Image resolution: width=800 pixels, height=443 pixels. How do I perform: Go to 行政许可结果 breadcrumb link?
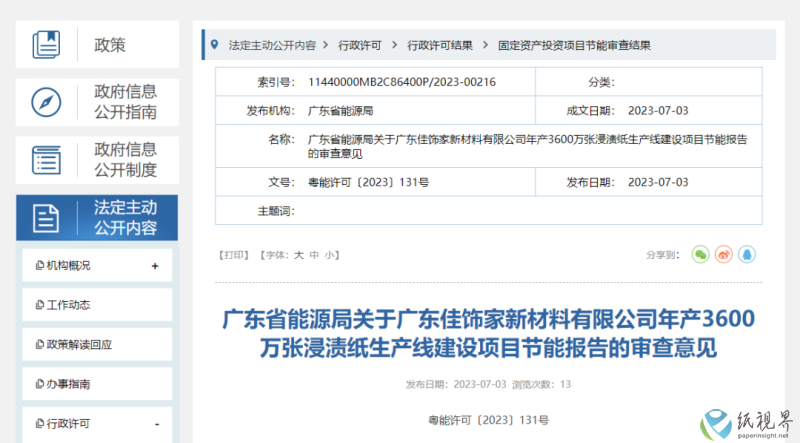(440, 45)
